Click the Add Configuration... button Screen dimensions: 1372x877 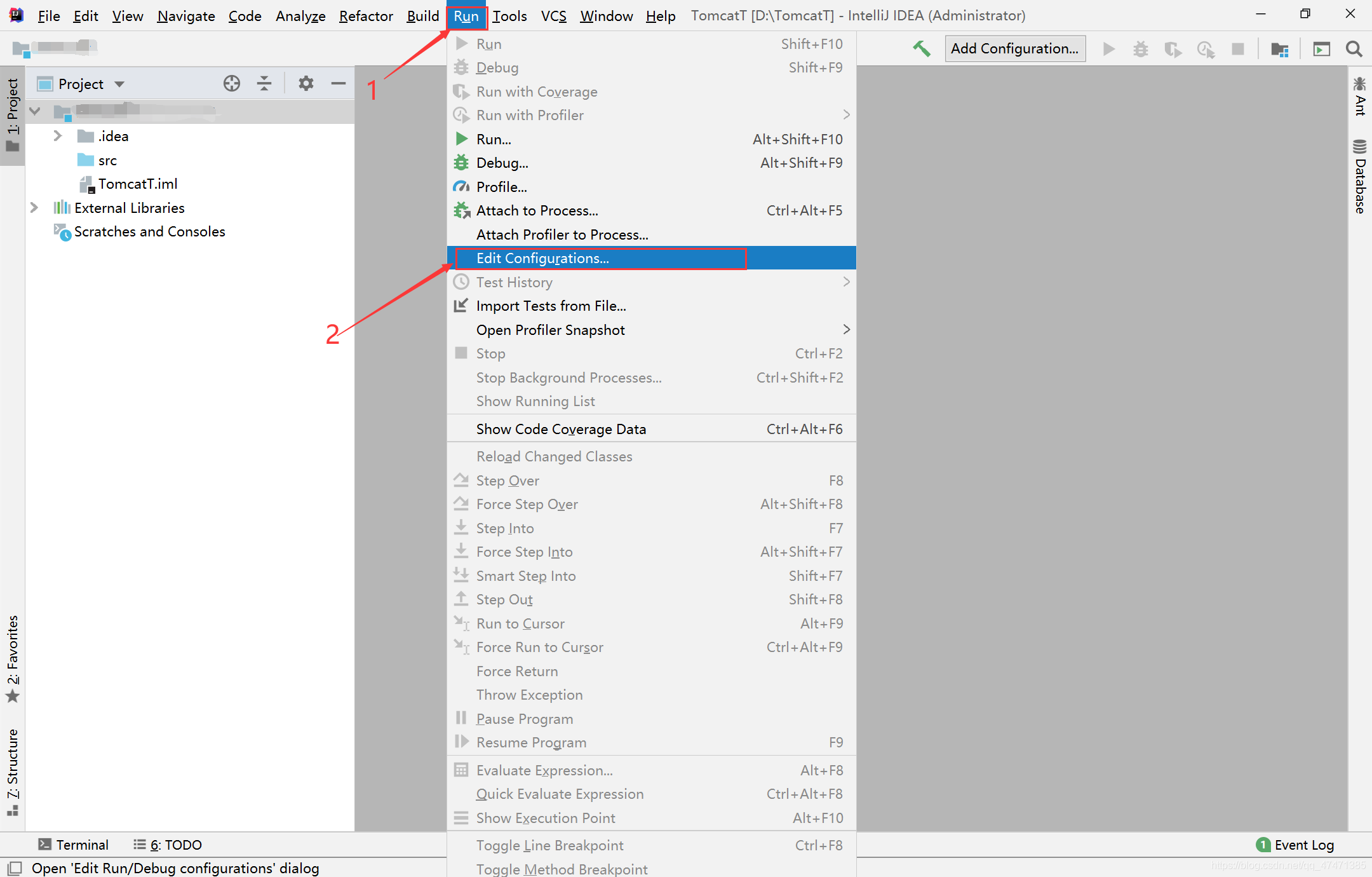[1015, 48]
